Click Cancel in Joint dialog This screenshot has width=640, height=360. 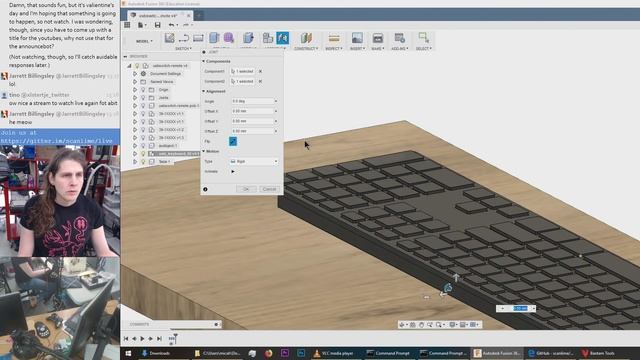(269, 189)
